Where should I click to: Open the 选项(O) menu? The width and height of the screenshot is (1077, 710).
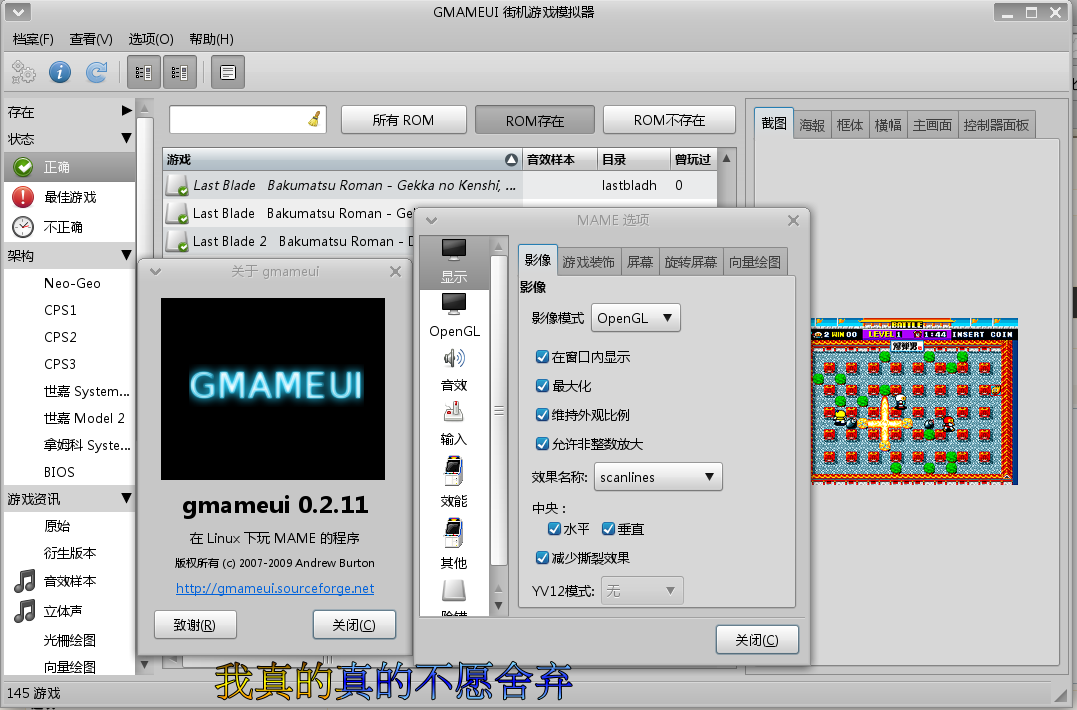150,39
